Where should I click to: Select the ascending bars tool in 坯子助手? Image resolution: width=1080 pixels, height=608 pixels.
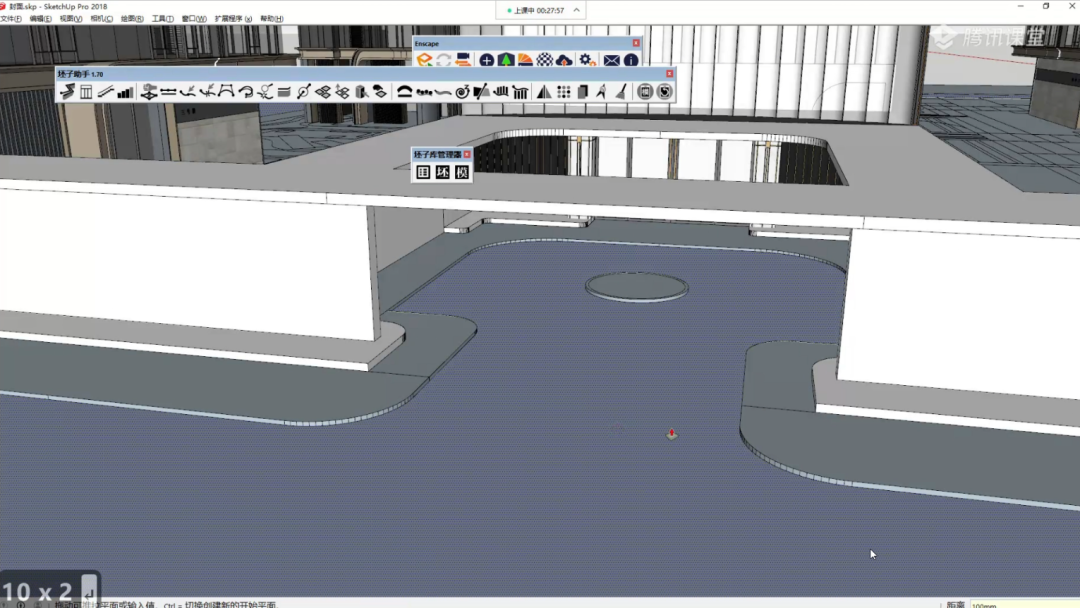(125, 92)
